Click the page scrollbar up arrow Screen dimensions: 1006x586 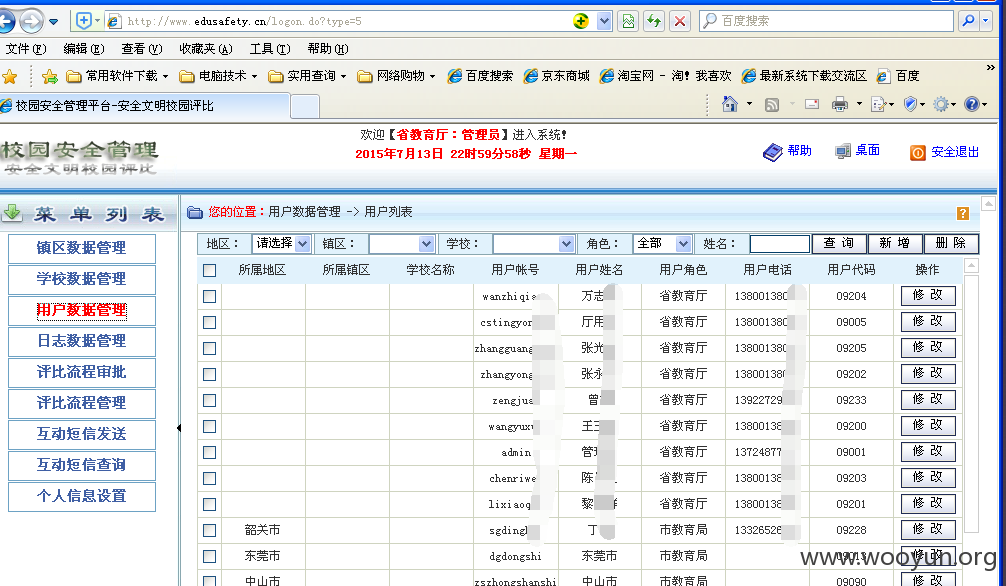[x=989, y=203]
